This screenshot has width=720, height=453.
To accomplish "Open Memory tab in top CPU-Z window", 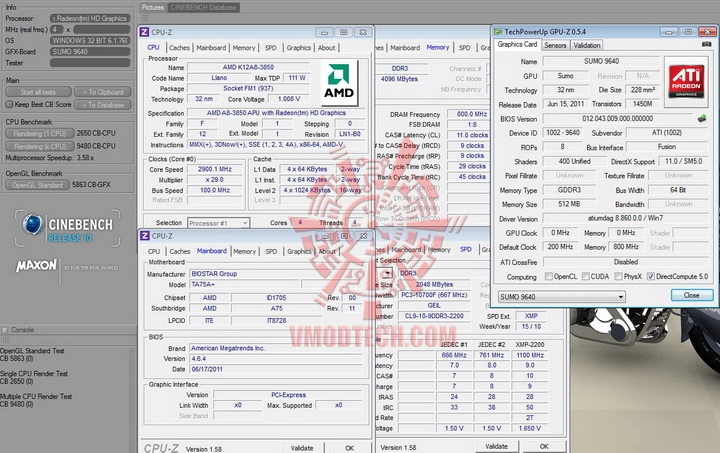I will coord(244,48).
